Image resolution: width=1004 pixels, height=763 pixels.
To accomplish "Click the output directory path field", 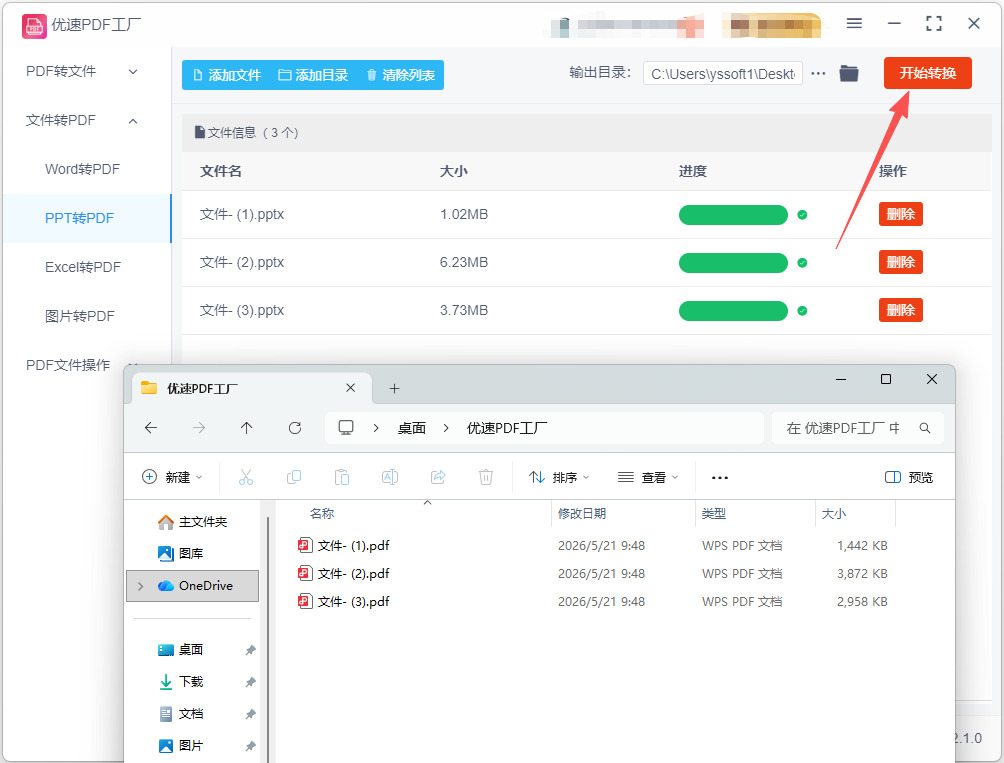I will (722, 74).
